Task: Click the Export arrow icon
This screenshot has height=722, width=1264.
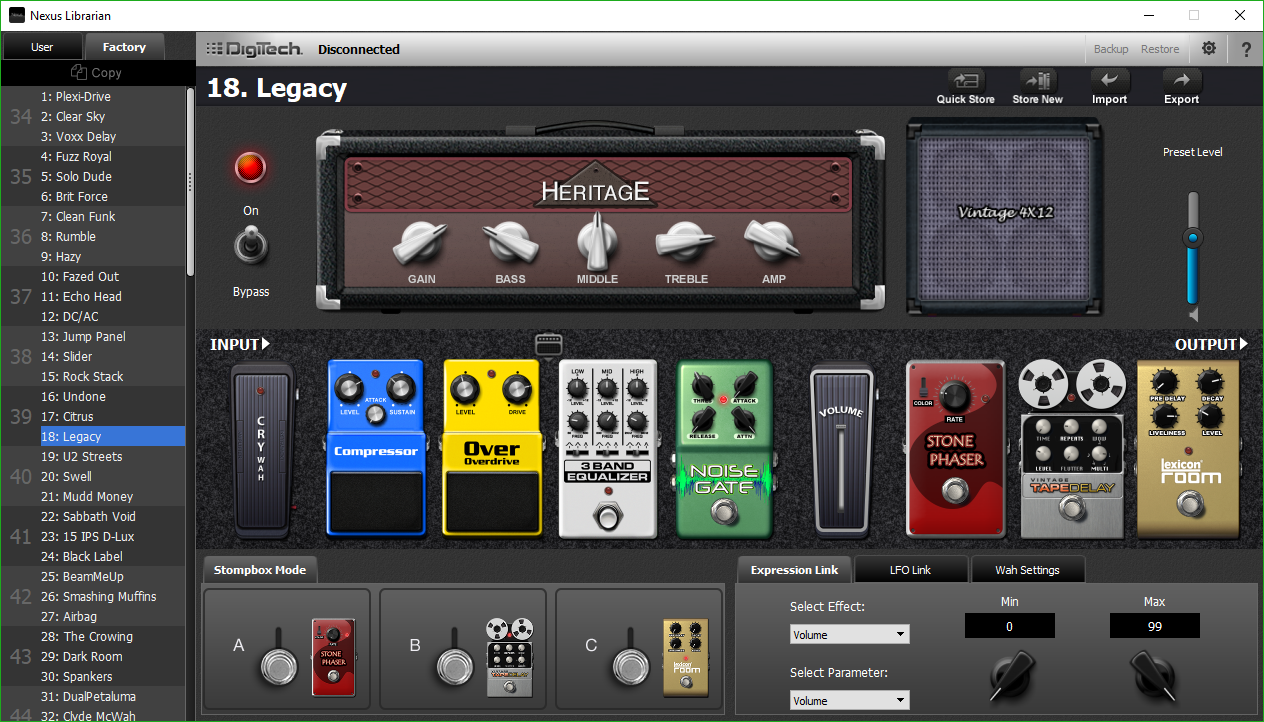Action: tap(1181, 81)
